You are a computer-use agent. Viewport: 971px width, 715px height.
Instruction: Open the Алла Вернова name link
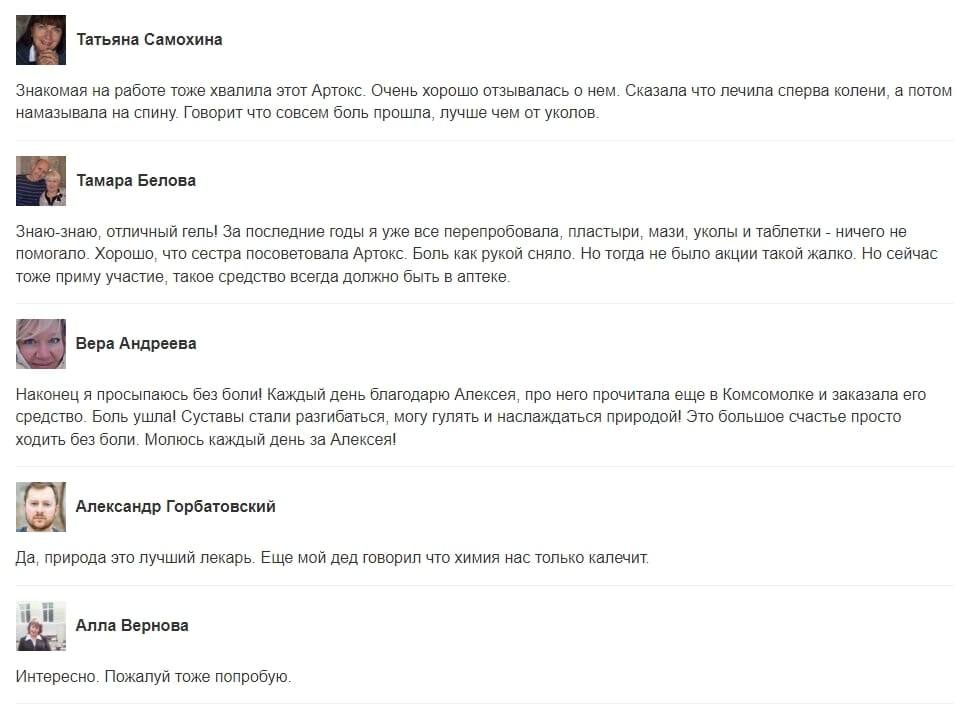tap(132, 625)
